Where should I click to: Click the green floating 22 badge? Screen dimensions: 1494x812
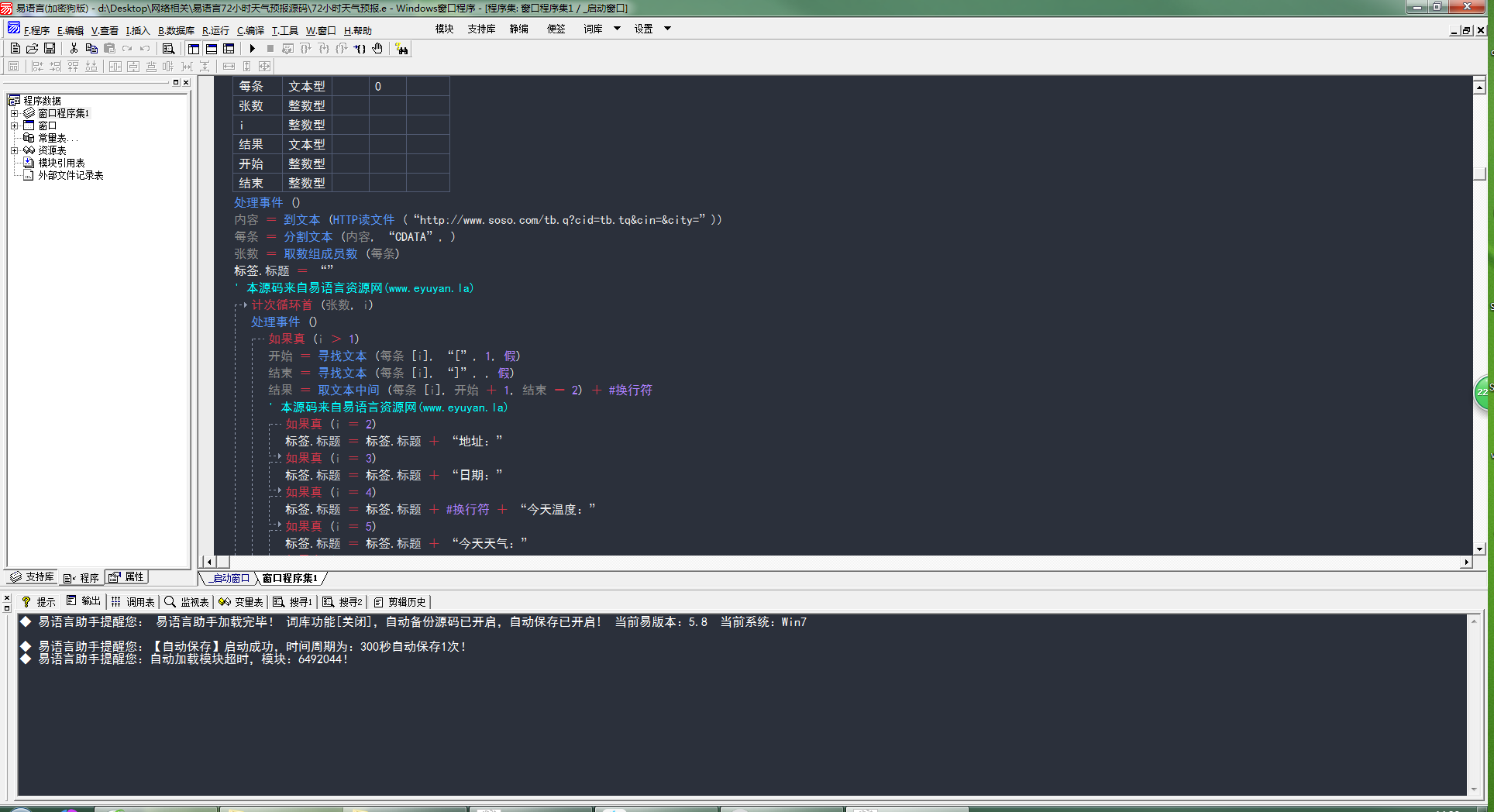click(1483, 392)
